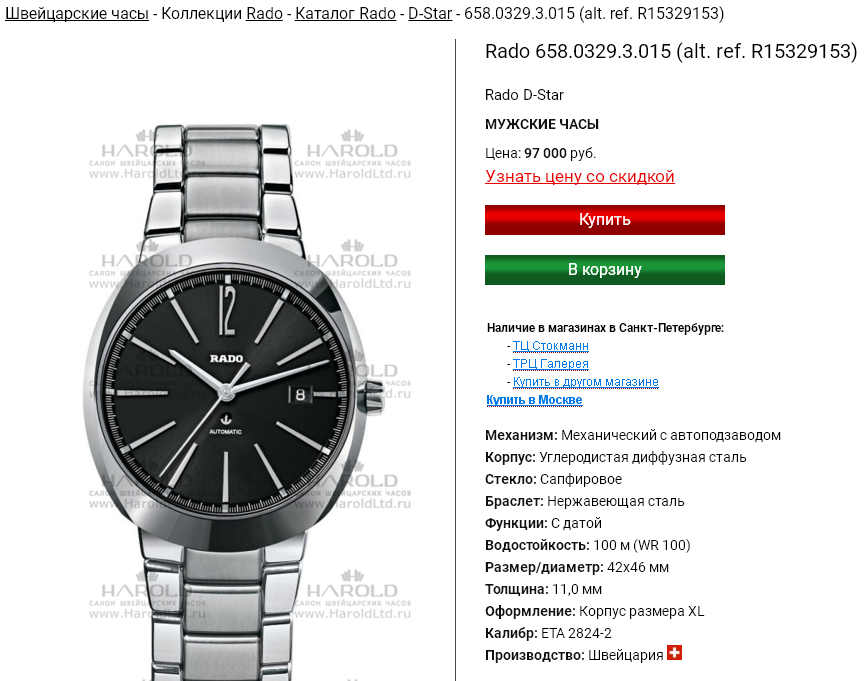Open the Швейцарские часы breadcrumb link
This screenshot has height=681, width=868.
pyautogui.click(x=77, y=13)
